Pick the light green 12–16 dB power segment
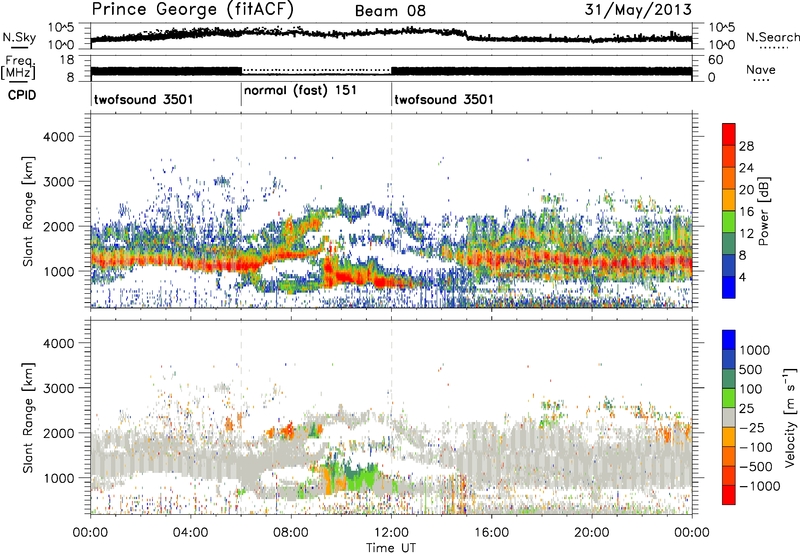 [x=729, y=222]
